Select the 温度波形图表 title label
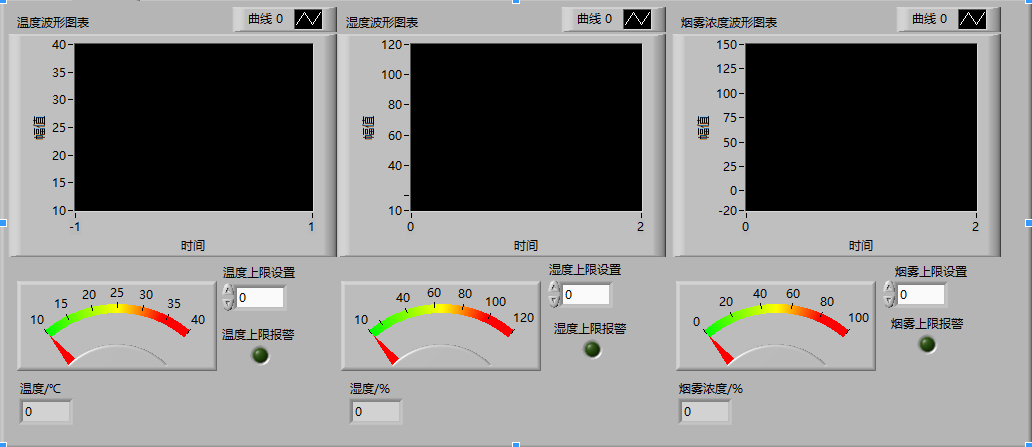Screen dimensions: 1032x447 [x=53, y=23]
